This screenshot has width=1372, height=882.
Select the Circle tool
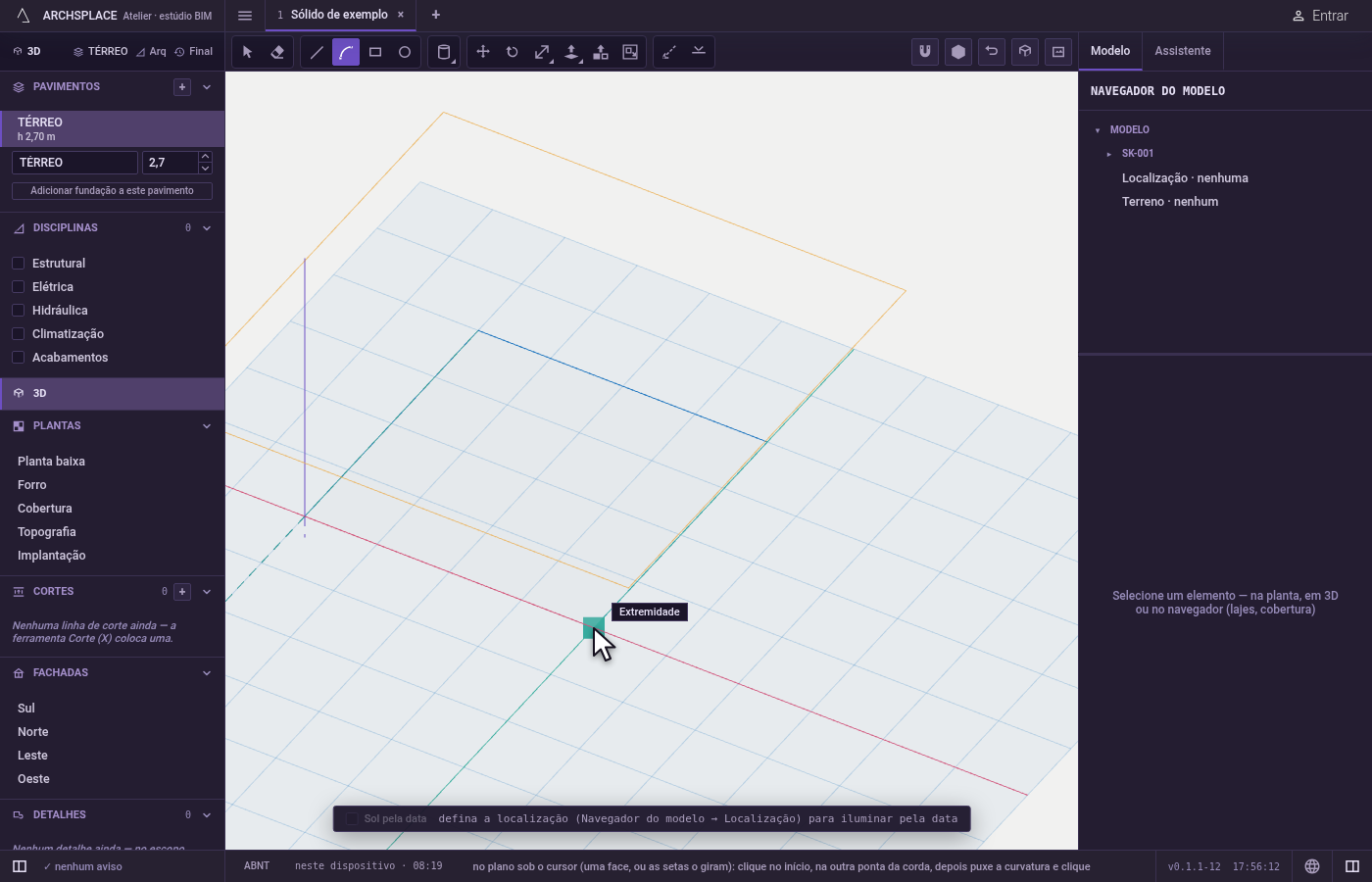[x=405, y=52]
